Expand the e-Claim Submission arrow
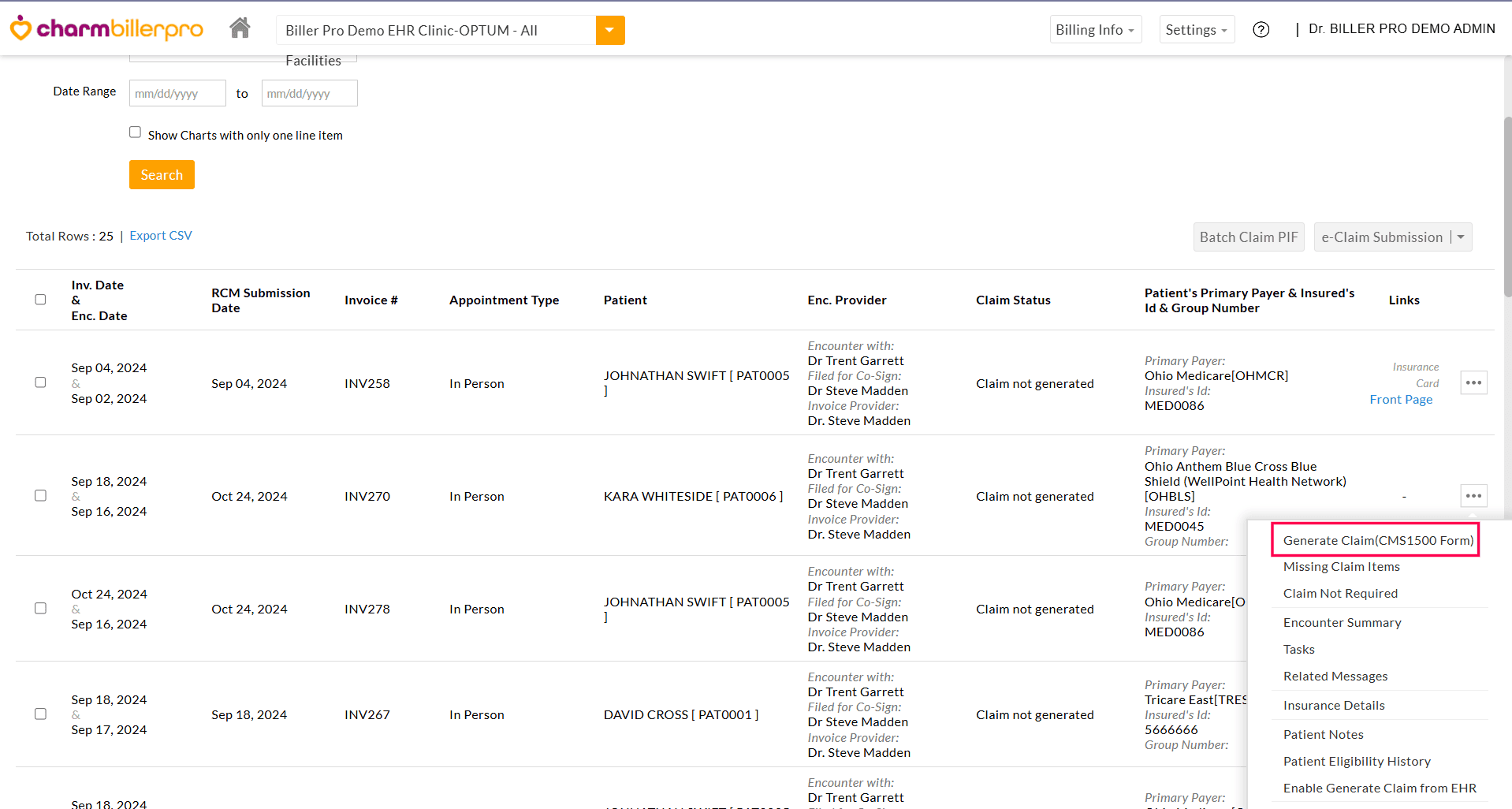1512x809 pixels. (x=1461, y=237)
